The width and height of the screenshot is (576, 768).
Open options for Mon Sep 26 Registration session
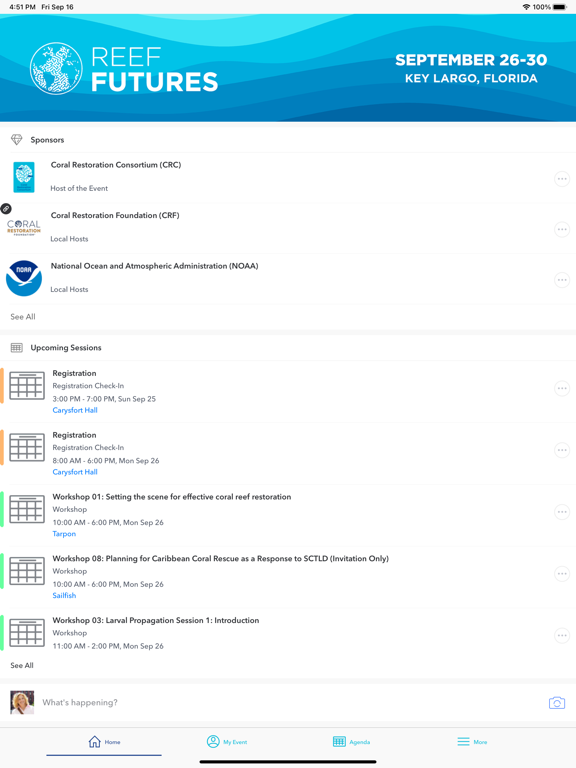click(562, 450)
